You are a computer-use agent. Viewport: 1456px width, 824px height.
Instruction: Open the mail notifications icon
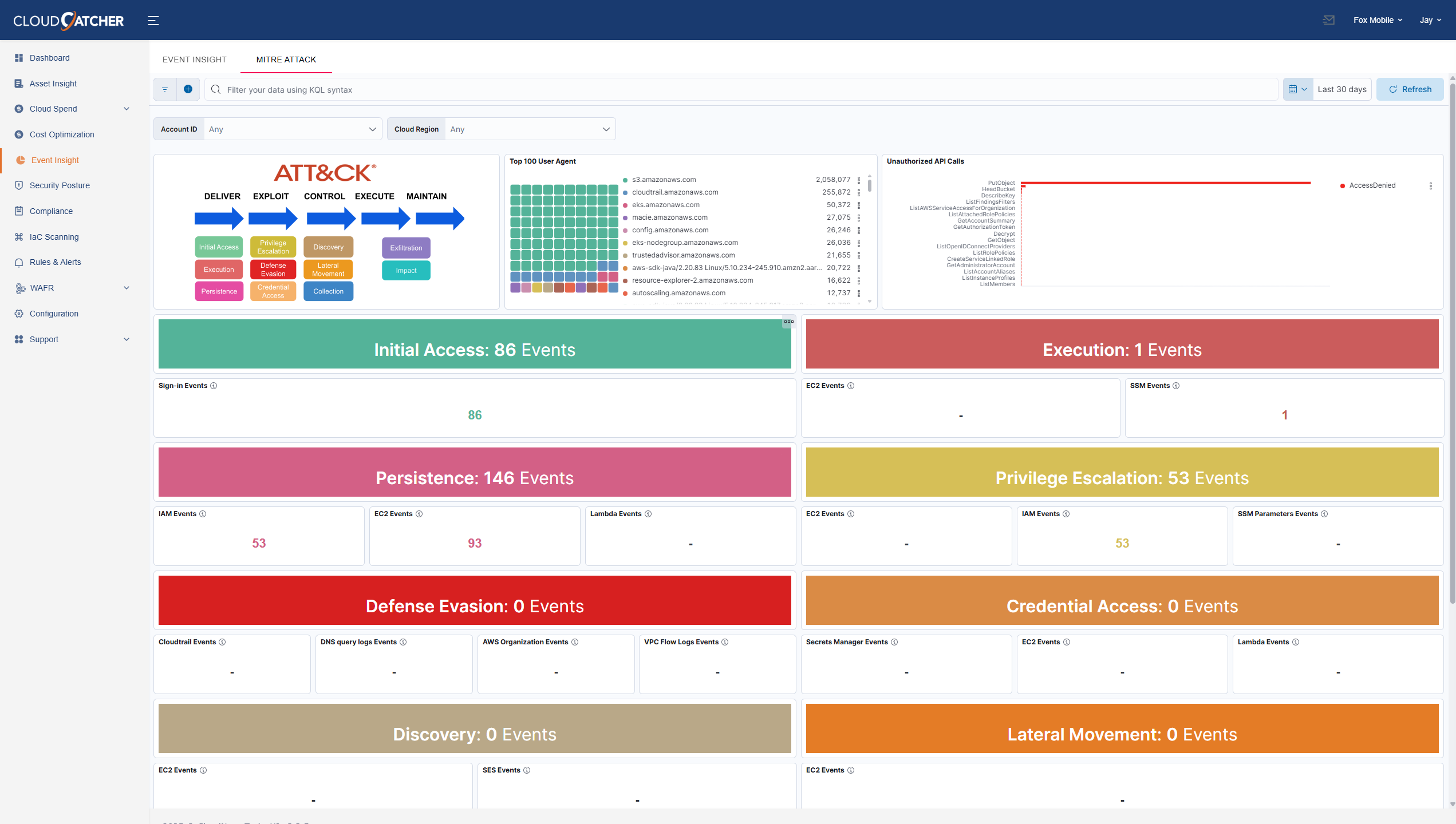[1328, 20]
